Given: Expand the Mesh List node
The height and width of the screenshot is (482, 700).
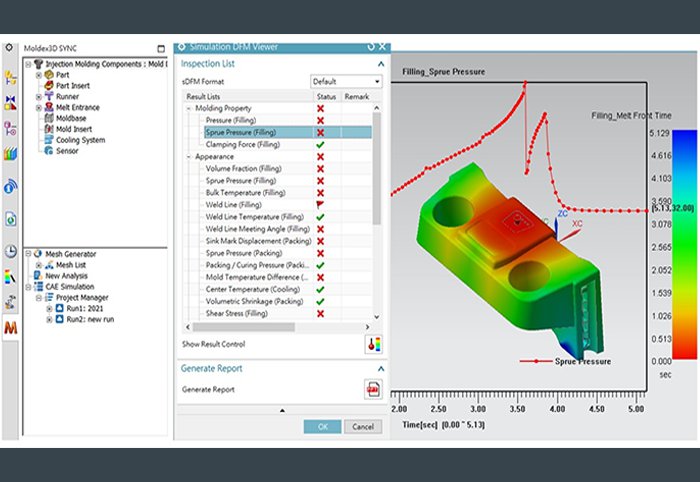Looking at the screenshot, I should click(39, 265).
